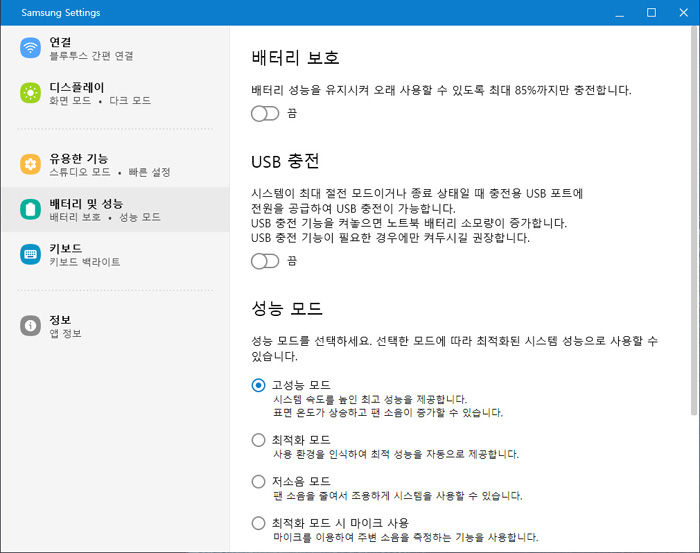Click the teal 배터리 및 성능 battery icon
The height and width of the screenshot is (553, 700).
pos(30,209)
